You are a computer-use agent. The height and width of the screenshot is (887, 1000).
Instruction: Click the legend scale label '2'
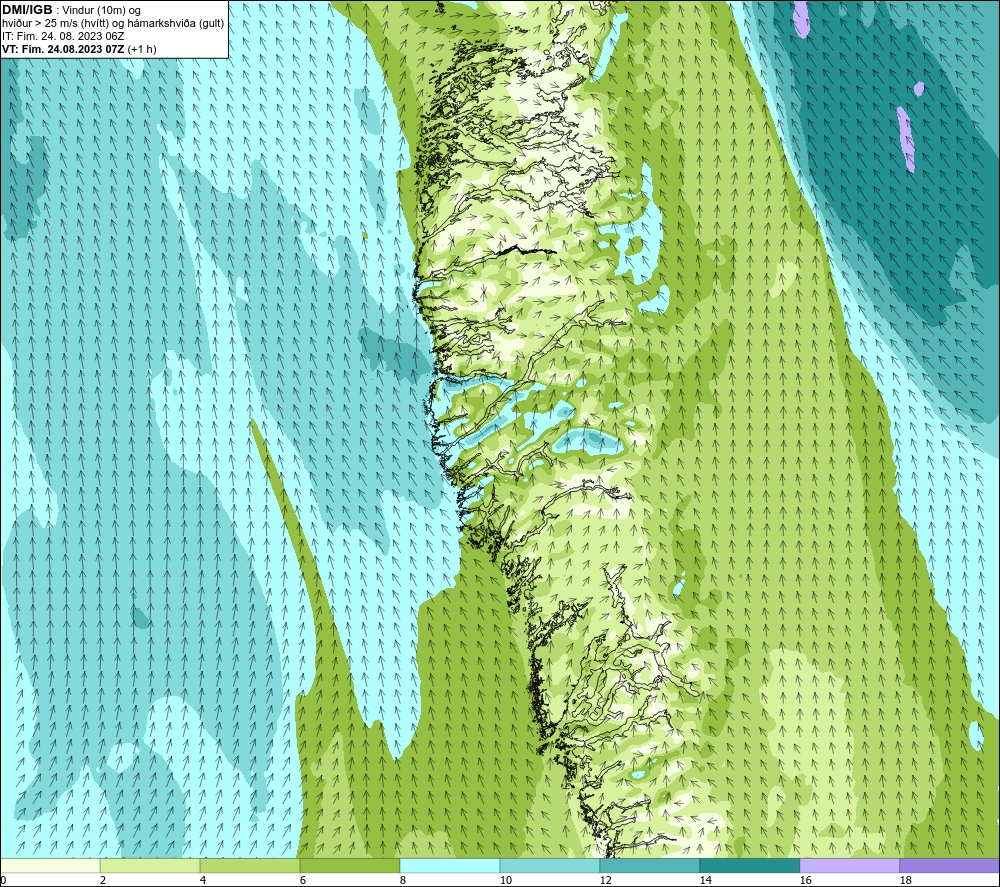click(x=103, y=881)
